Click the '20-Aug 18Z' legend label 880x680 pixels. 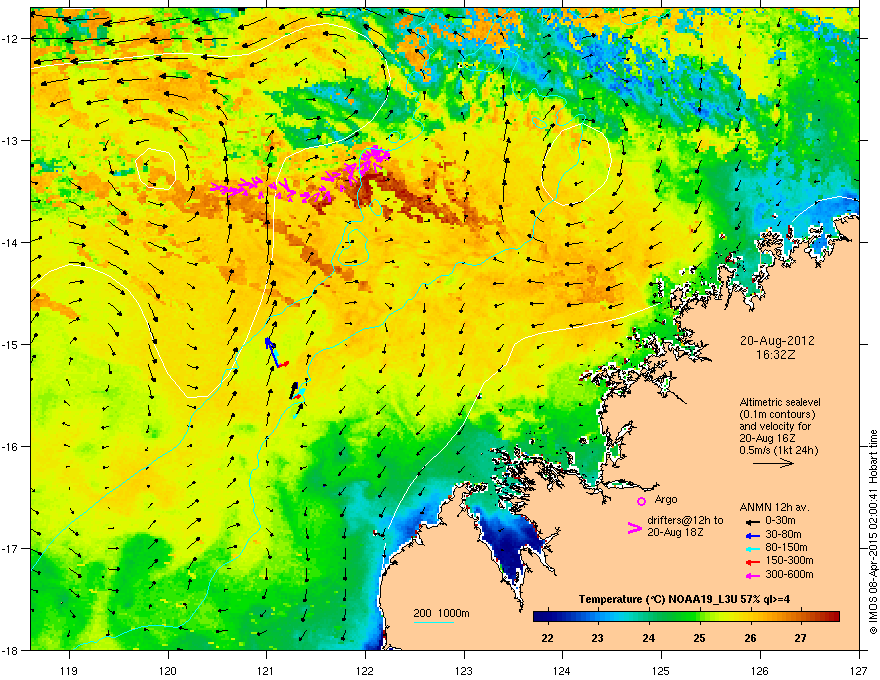point(675,532)
